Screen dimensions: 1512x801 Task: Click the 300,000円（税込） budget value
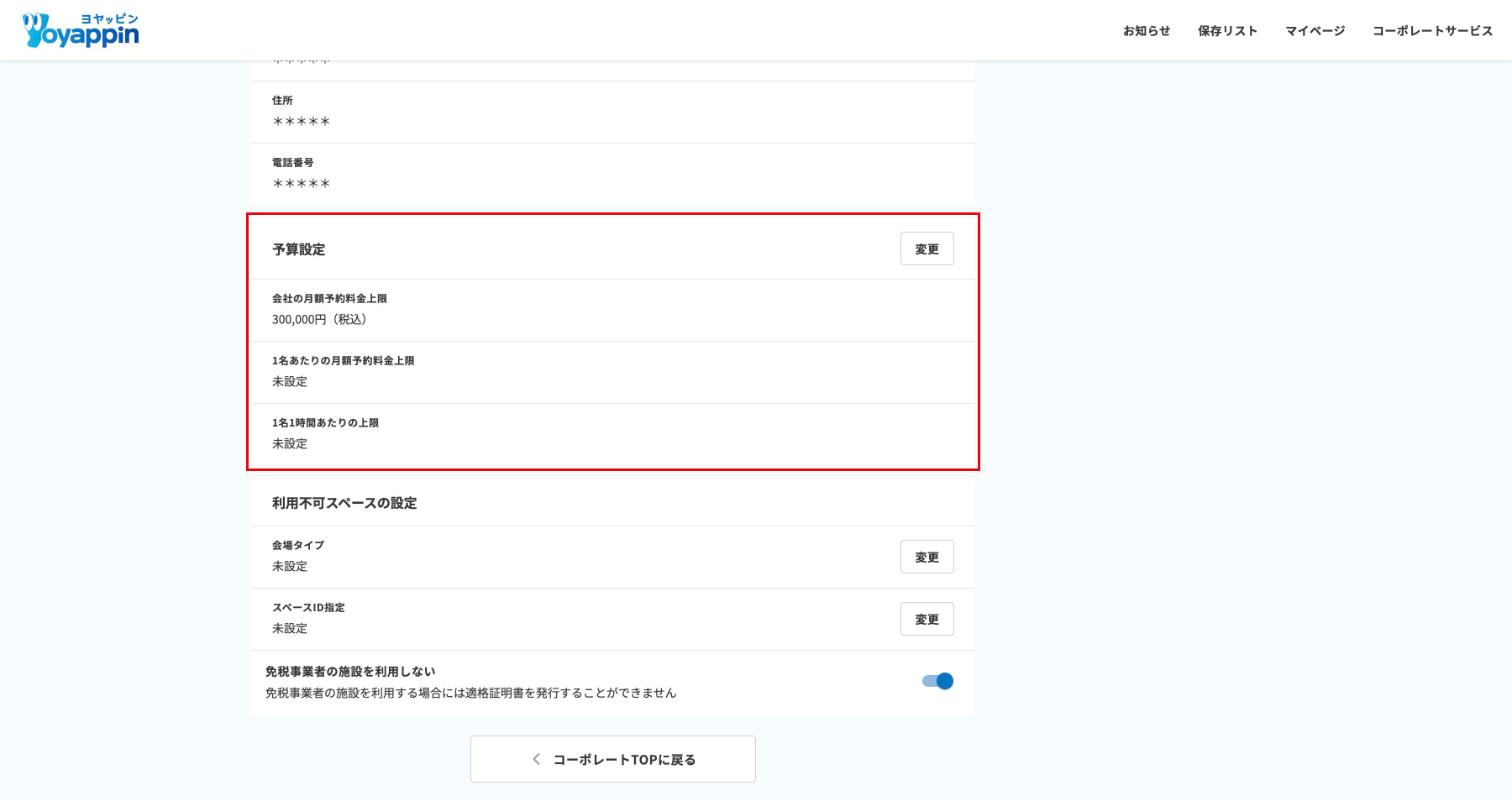click(x=320, y=320)
